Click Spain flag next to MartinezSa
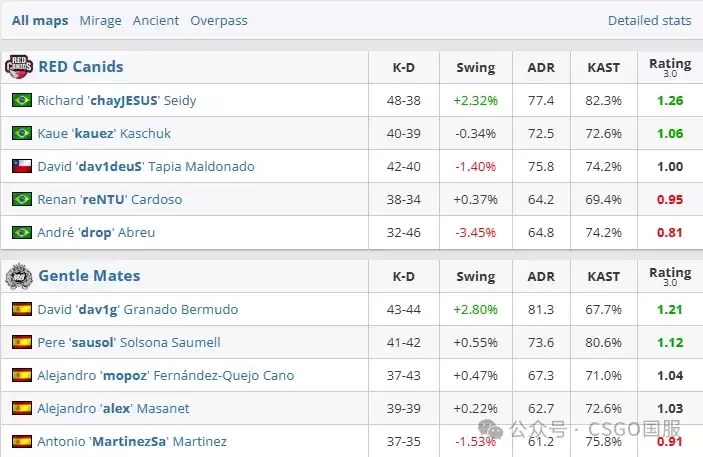This screenshot has width=703, height=457. [22, 441]
